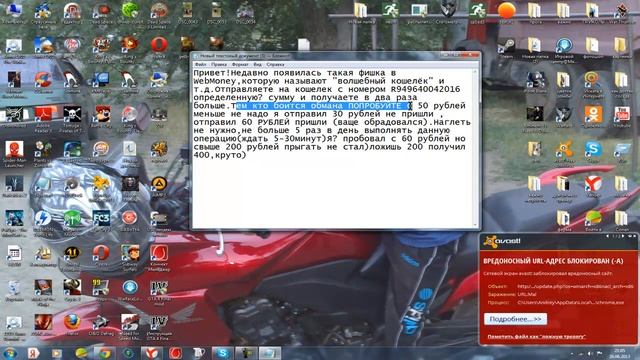This screenshot has width=640, height=360.
Task: Open the red Opera-like icon on the taskbar
Action: click(176, 353)
